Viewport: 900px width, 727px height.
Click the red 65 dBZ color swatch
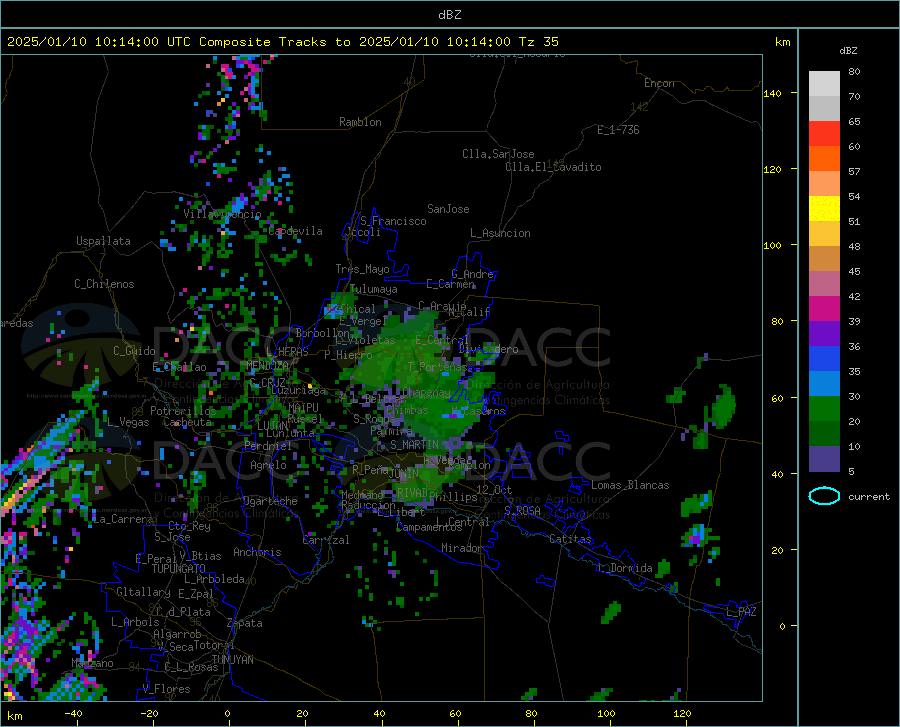pyautogui.click(x=824, y=134)
